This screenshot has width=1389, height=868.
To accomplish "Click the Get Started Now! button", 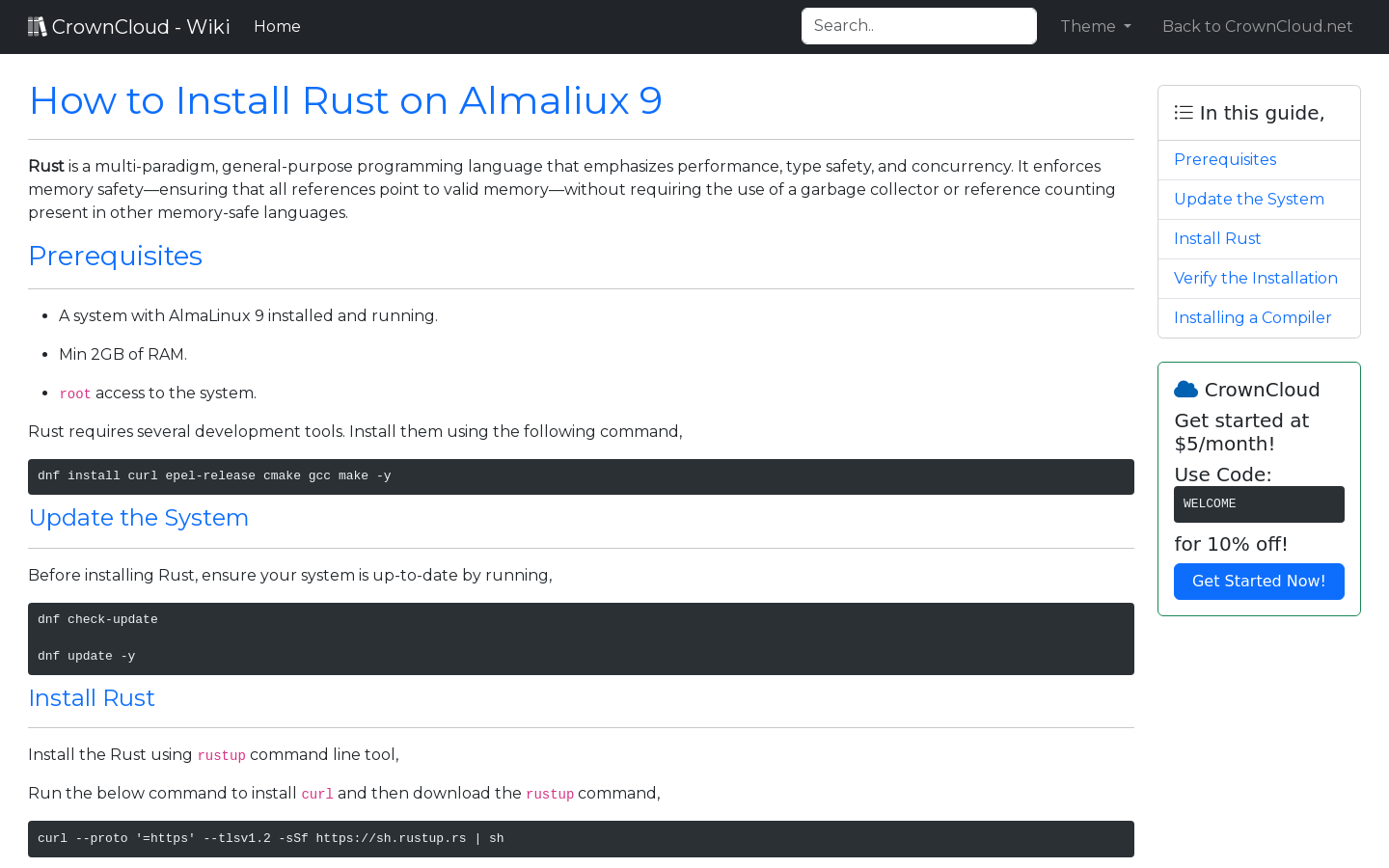I will pos(1259,582).
